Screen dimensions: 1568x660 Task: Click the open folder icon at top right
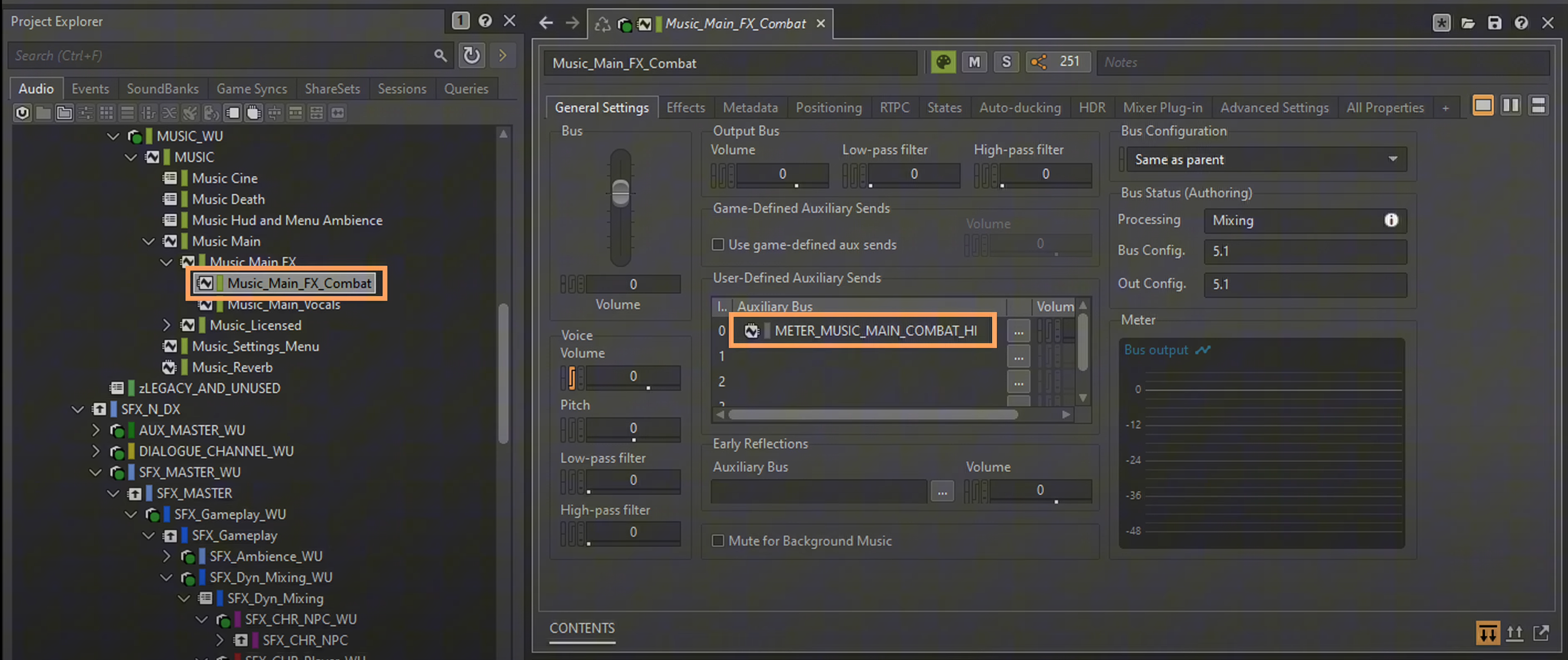(x=1468, y=23)
